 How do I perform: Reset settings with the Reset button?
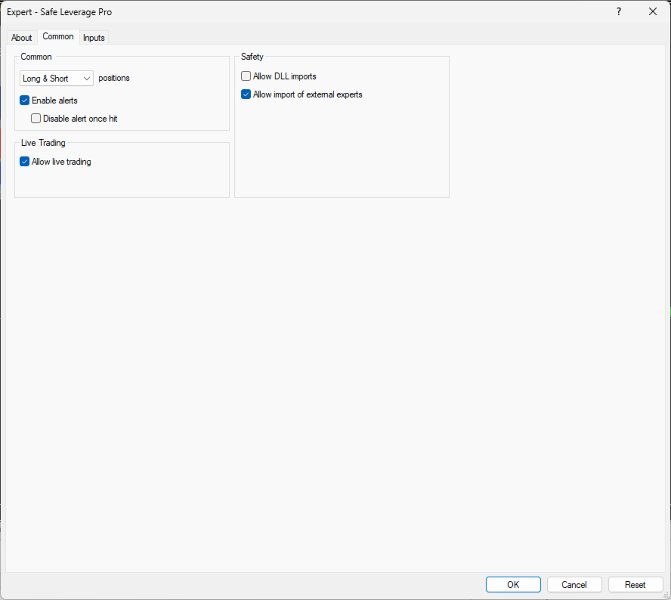pos(635,585)
